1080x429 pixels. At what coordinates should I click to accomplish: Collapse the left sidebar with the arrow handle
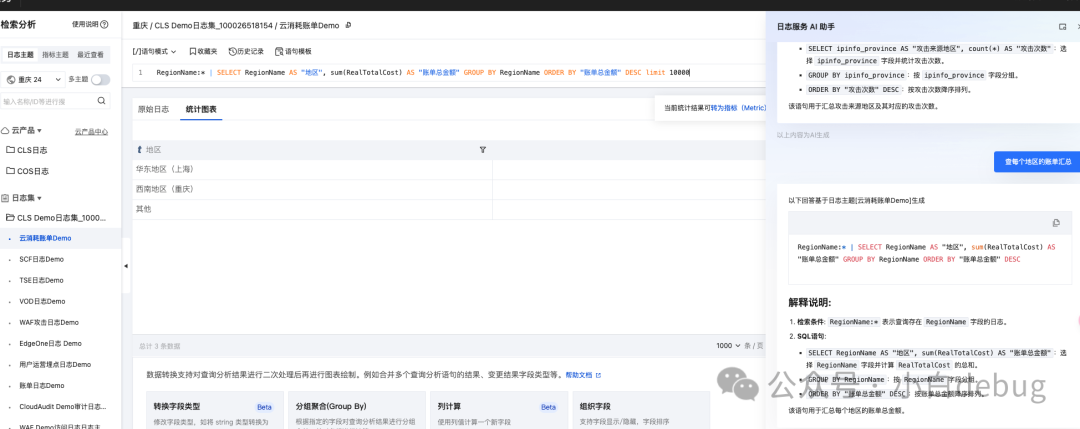pyautogui.click(x=126, y=266)
